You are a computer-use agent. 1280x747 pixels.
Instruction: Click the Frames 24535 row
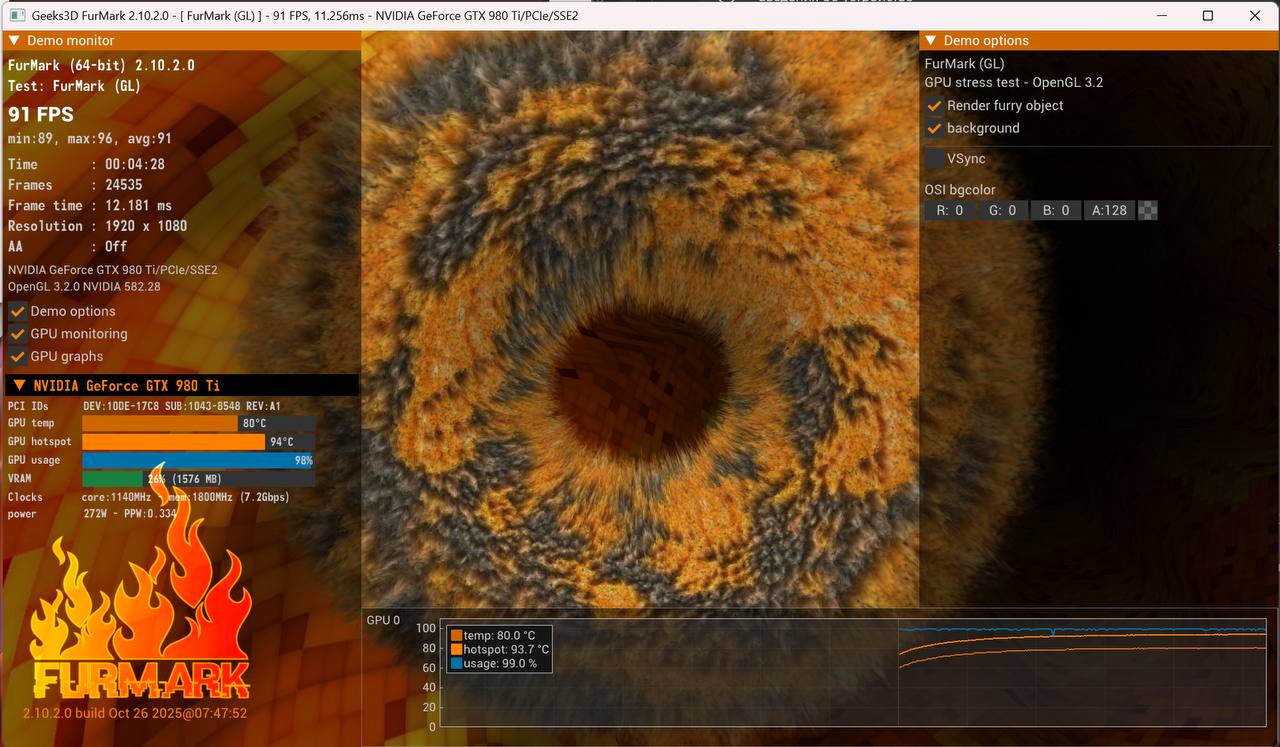[76, 185]
